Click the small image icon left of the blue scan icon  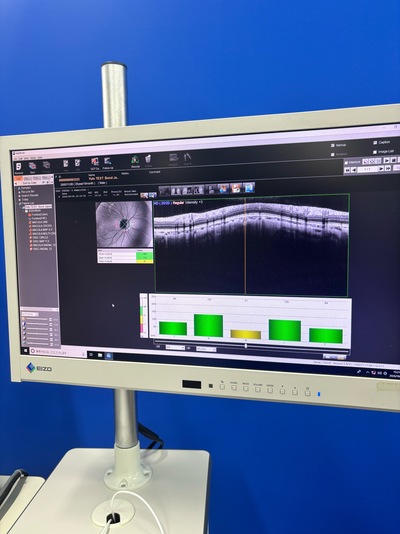click(144, 195)
